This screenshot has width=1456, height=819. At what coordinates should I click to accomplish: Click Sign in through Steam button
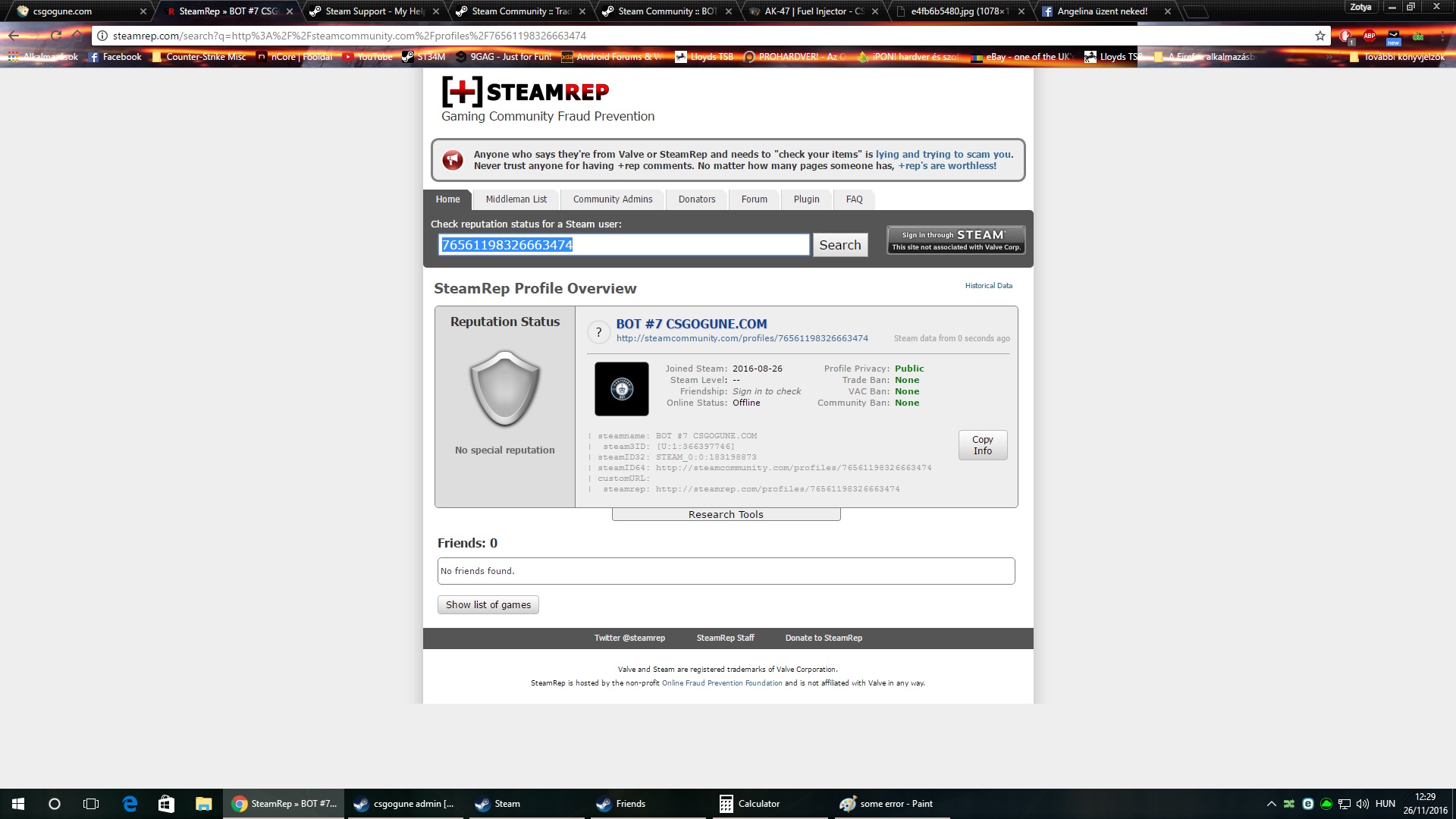pyautogui.click(x=955, y=240)
